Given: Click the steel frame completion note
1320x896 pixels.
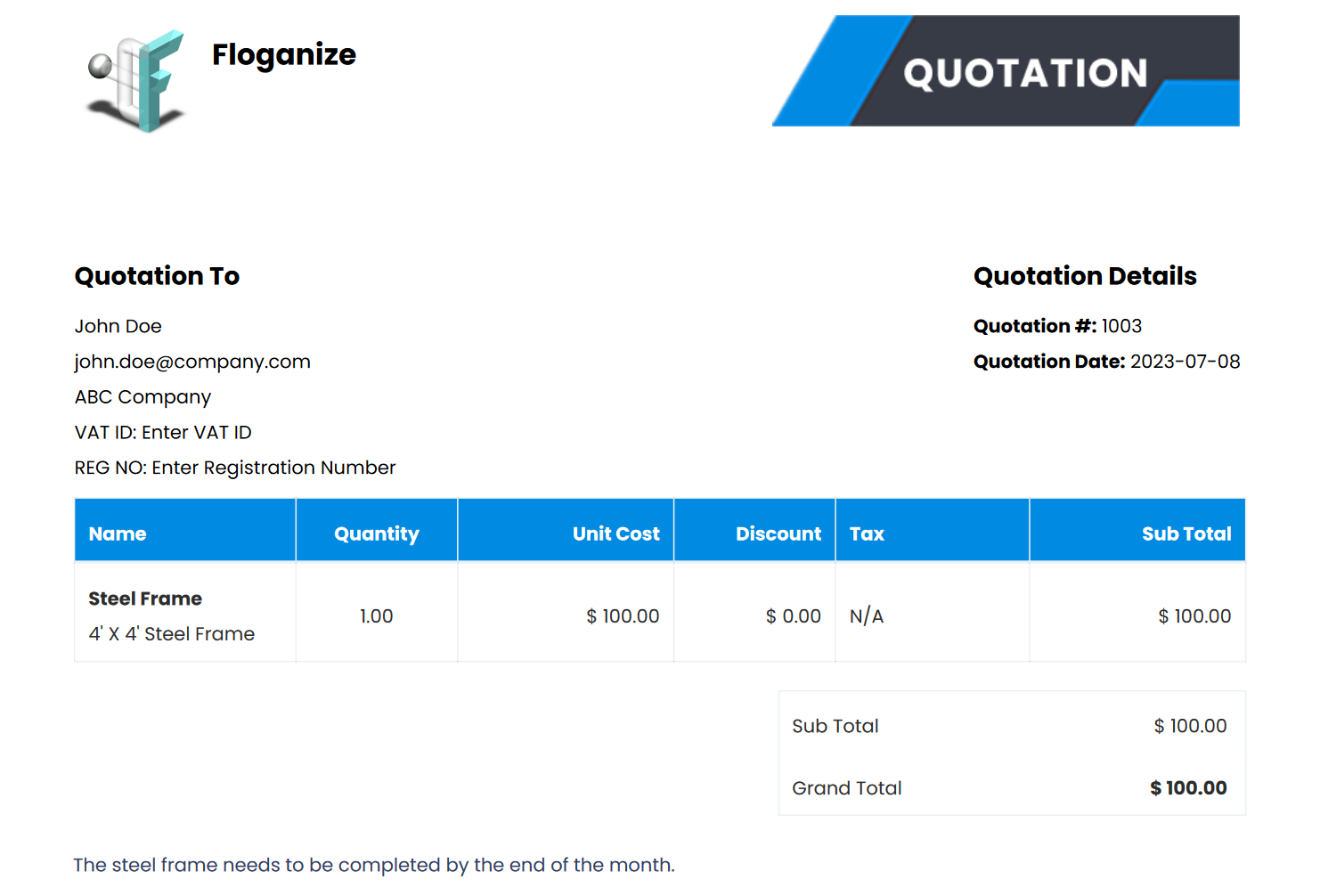Looking at the screenshot, I should tap(374, 865).
